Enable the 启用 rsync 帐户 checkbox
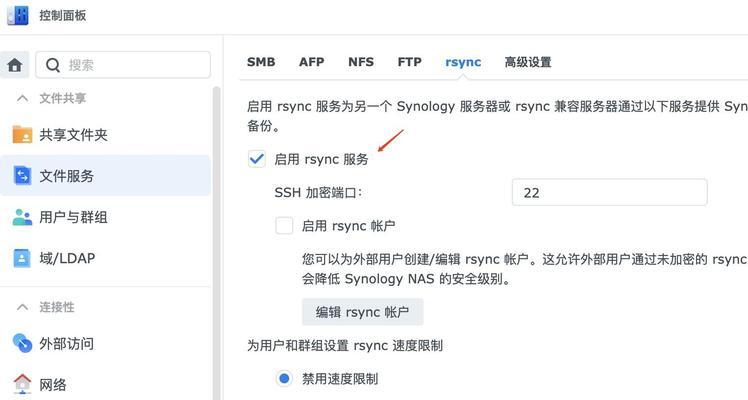The height and width of the screenshot is (400, 748). click(x=284, y=226)
